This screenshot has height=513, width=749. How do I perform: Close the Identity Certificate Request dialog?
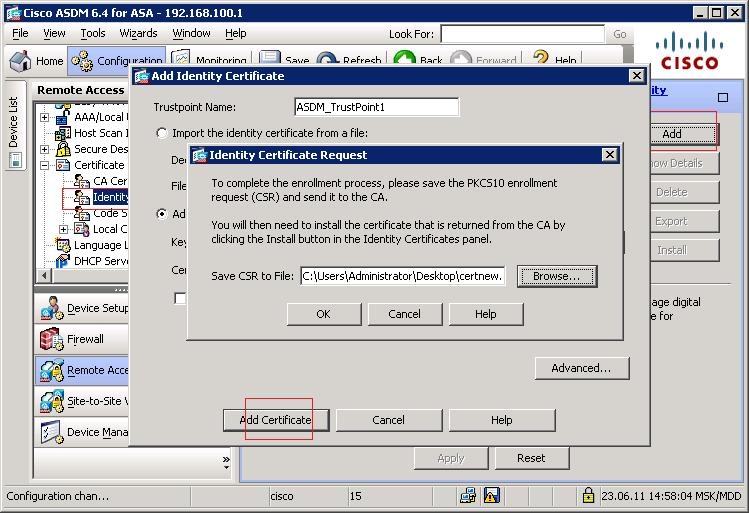click(x=610, y=155)
